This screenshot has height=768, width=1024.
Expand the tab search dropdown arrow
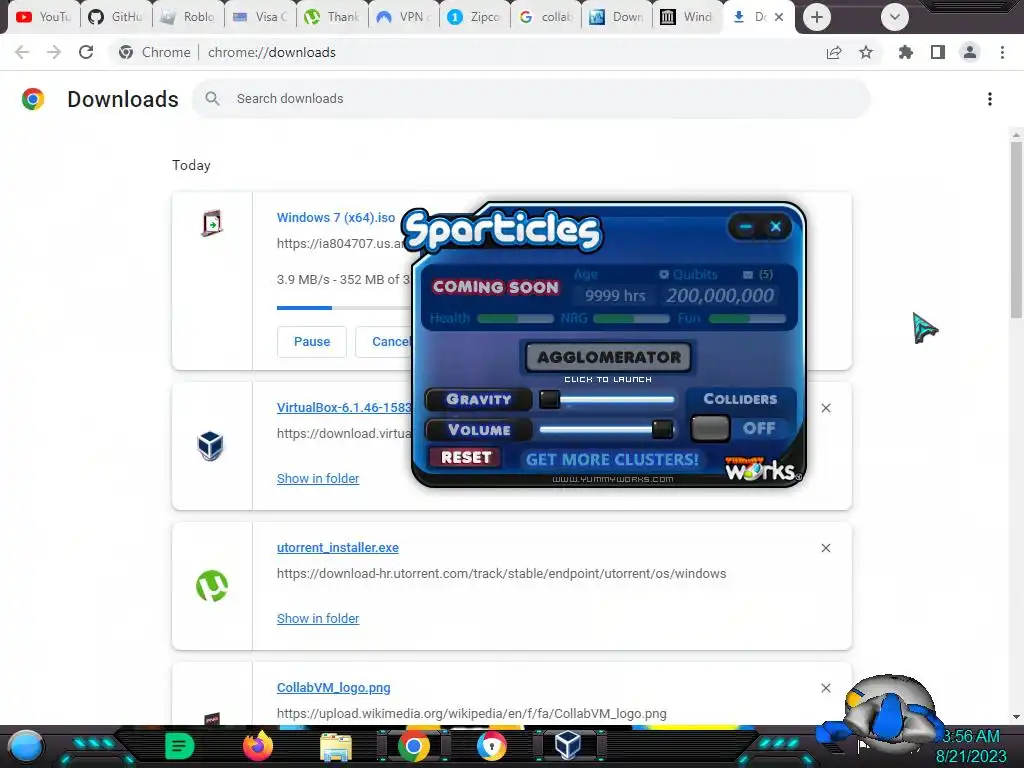point(895,17)
